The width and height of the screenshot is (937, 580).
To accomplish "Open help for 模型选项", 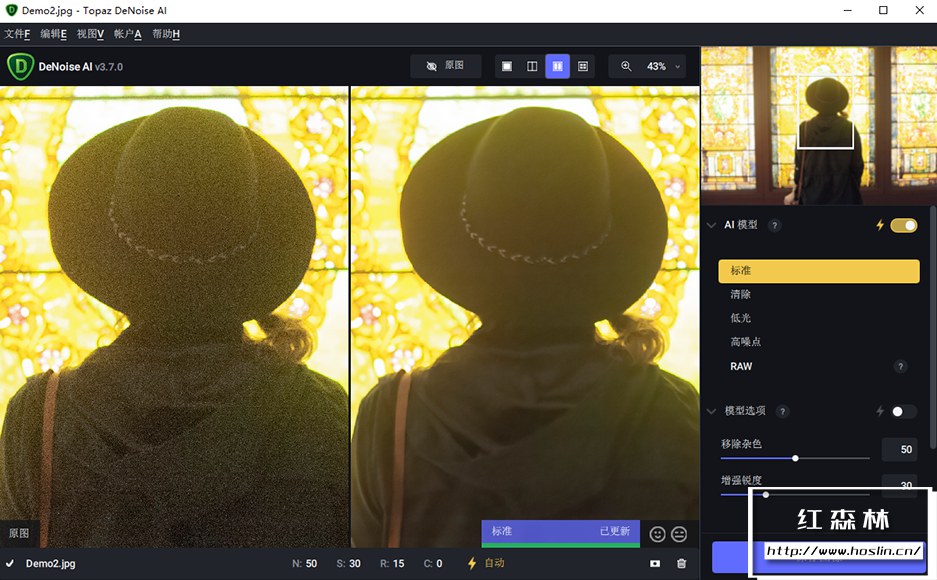I will [782, 411].
